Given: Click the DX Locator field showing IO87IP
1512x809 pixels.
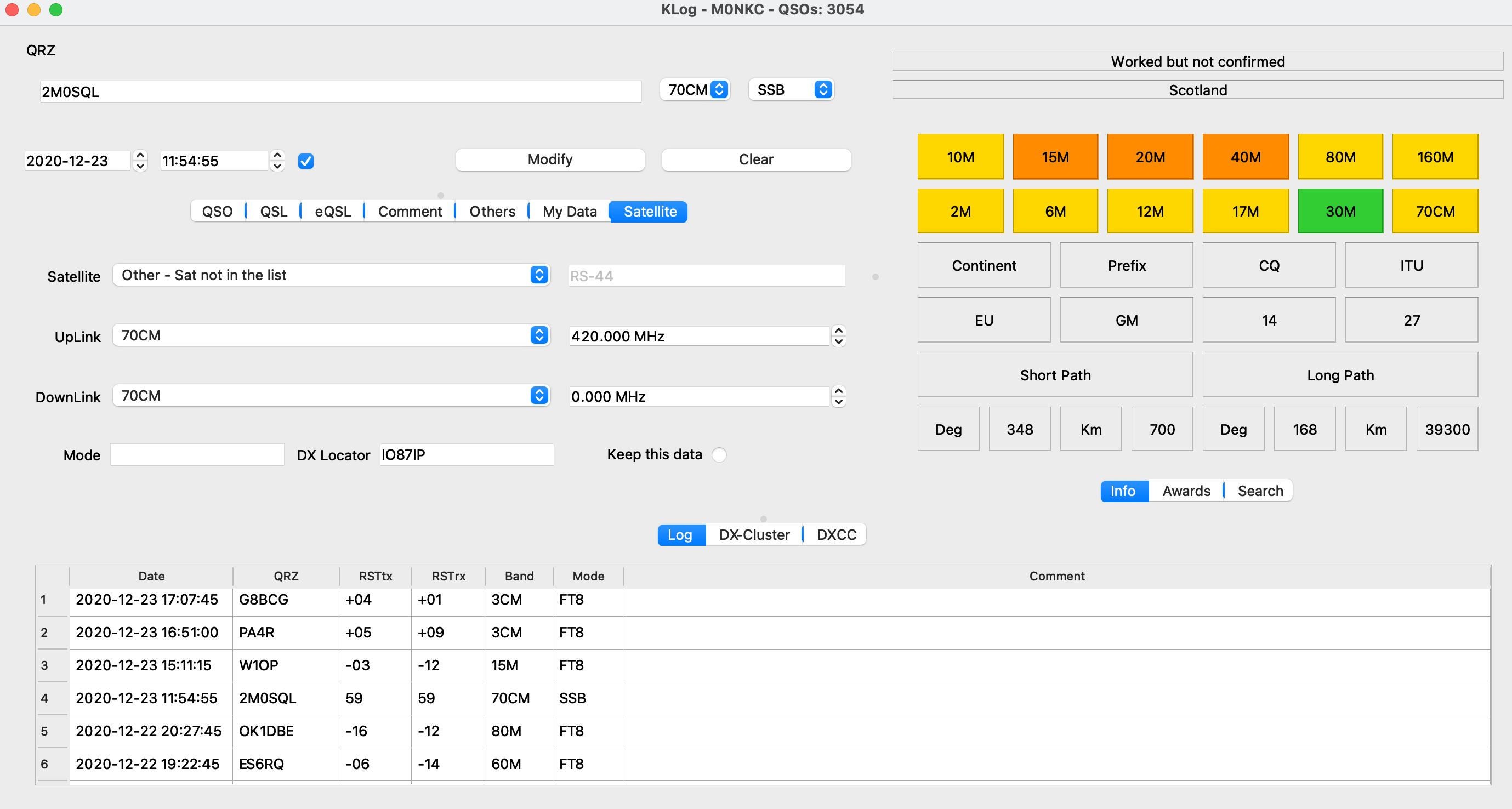Looking at the screenshot, I should click(467, 455).
